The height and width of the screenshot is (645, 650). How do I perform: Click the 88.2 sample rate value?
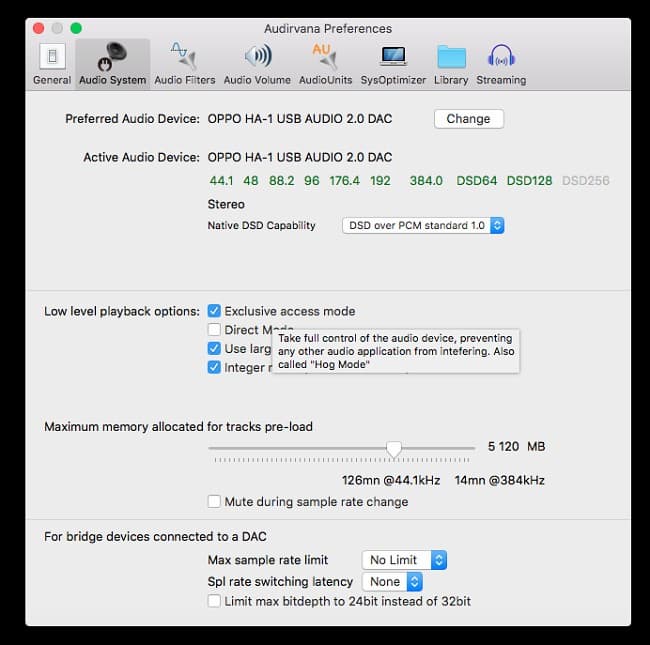(281, 181)
